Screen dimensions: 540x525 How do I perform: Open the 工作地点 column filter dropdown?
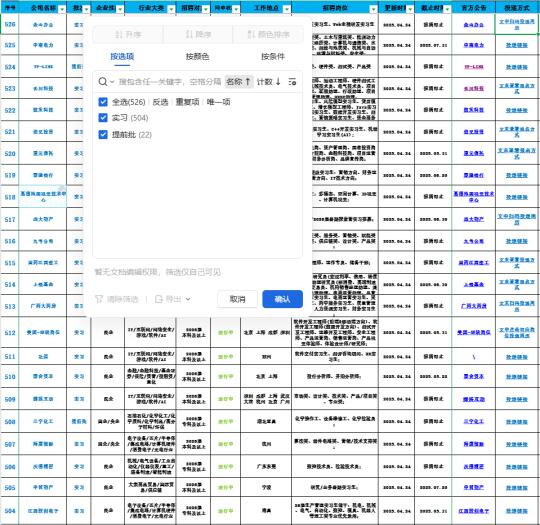[287, 9]
